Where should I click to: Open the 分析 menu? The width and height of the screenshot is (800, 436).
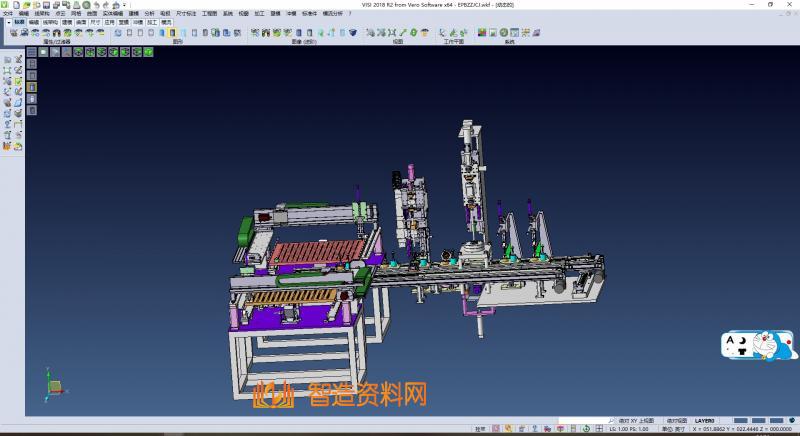[150, 13]
